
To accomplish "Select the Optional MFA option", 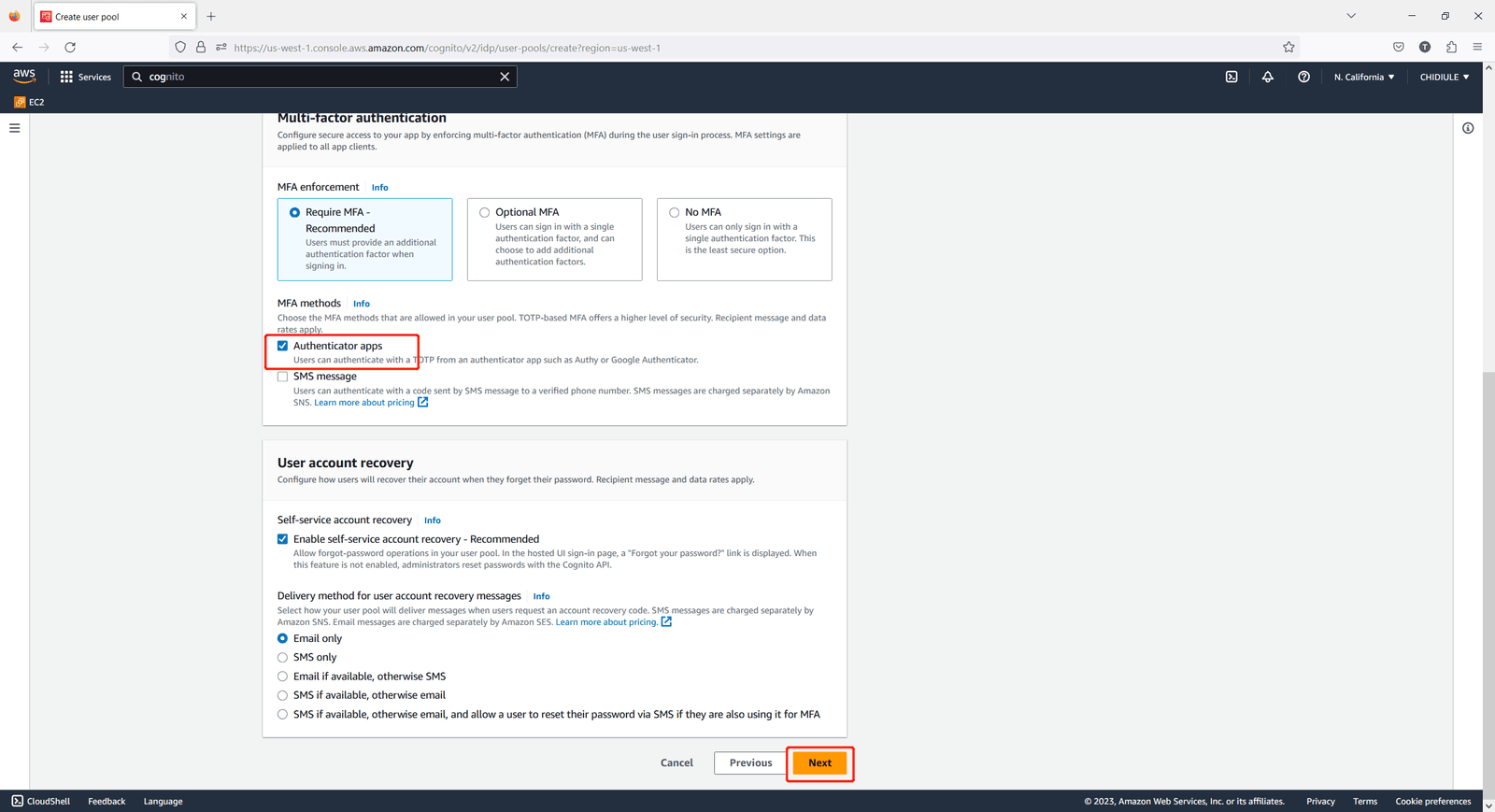I will pyautogui.click(x=554, y=239).
